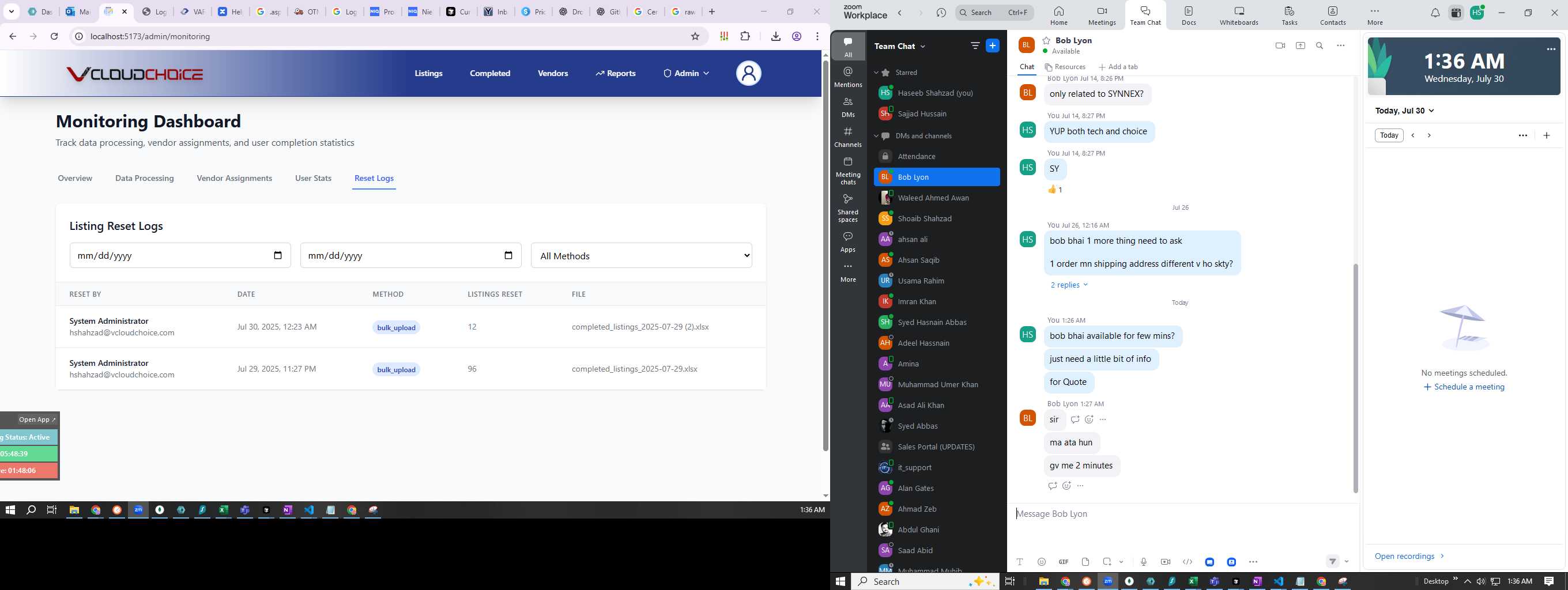Expand the Admin dropdown in VCloudChoice navbar

click(x=686, y=74)
